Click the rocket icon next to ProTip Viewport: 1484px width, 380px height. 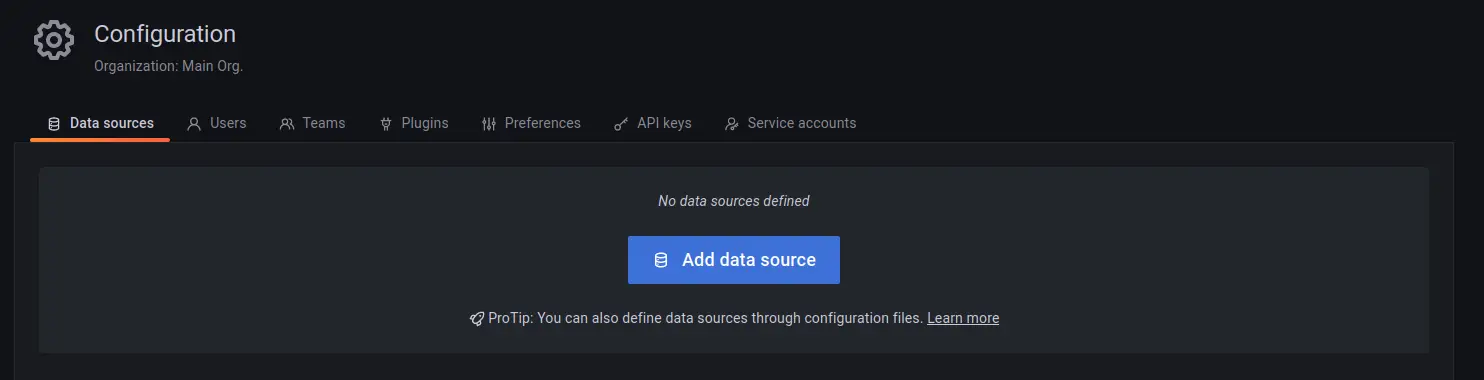pos(477,318)
